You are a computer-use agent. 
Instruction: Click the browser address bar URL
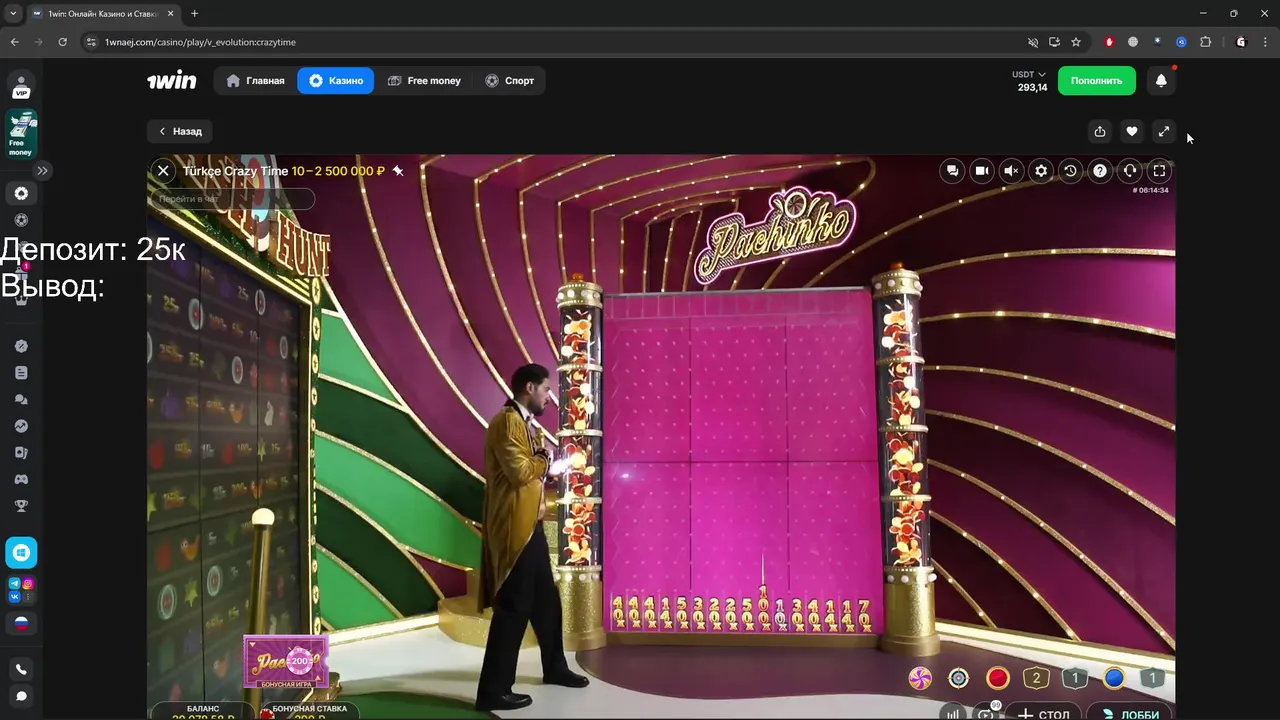(200, 42)
